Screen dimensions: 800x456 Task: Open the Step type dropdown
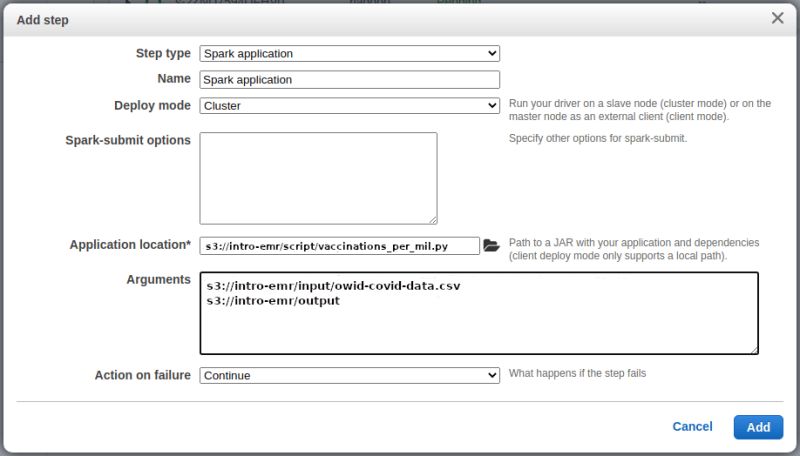349,54
